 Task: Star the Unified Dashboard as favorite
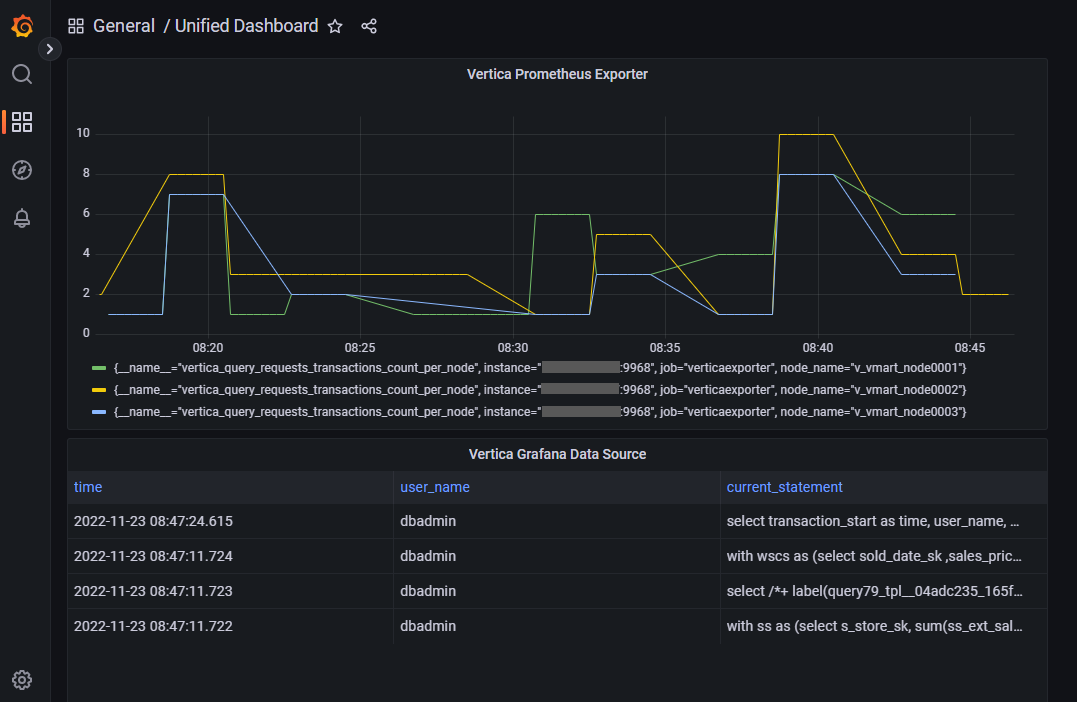tap(335, 26)
